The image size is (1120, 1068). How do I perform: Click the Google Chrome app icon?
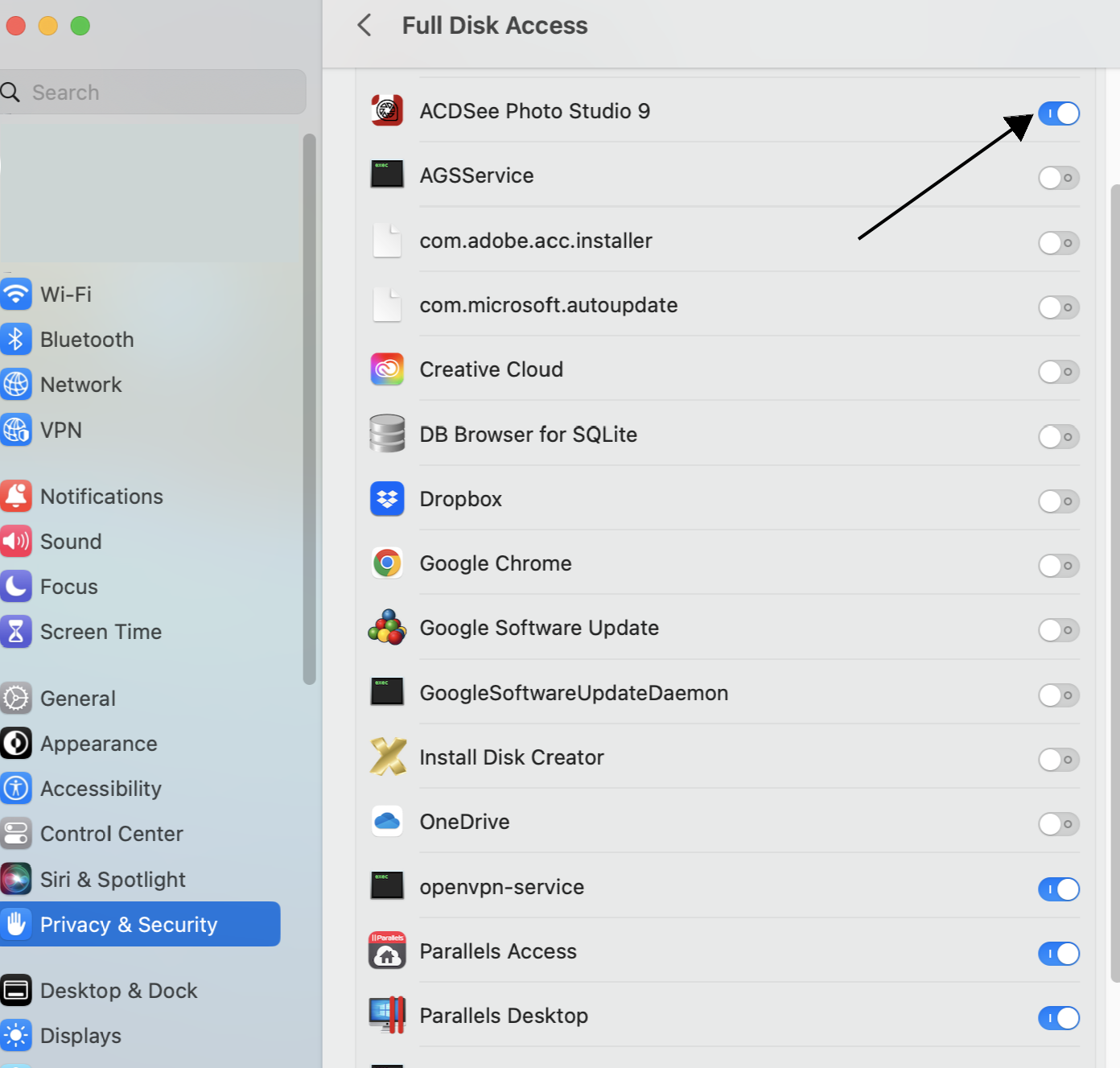[387, 563]
